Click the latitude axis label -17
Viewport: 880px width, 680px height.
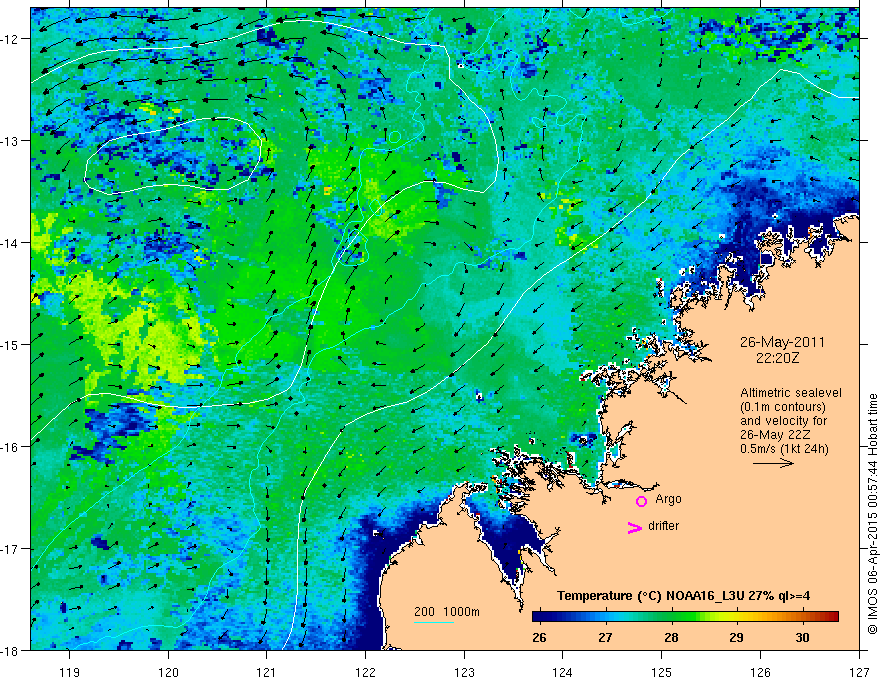click(11, 549)
